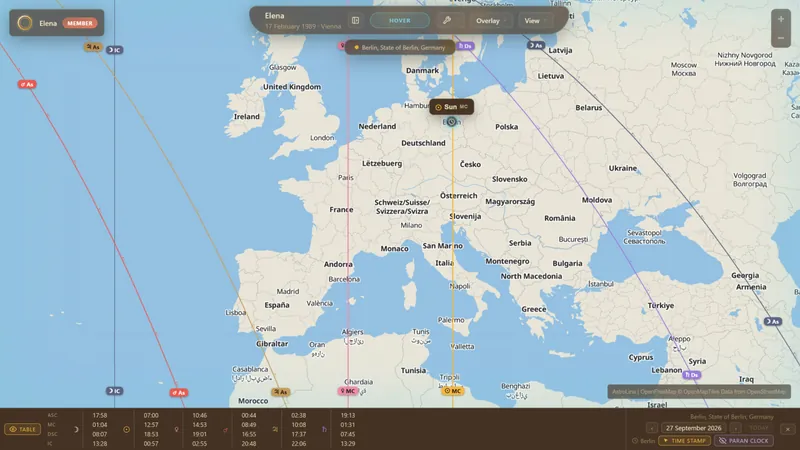The width and height of the screenshot is (800, 450).
Task: Select the Mars glyph in the table
Action: tap(226, 430)
